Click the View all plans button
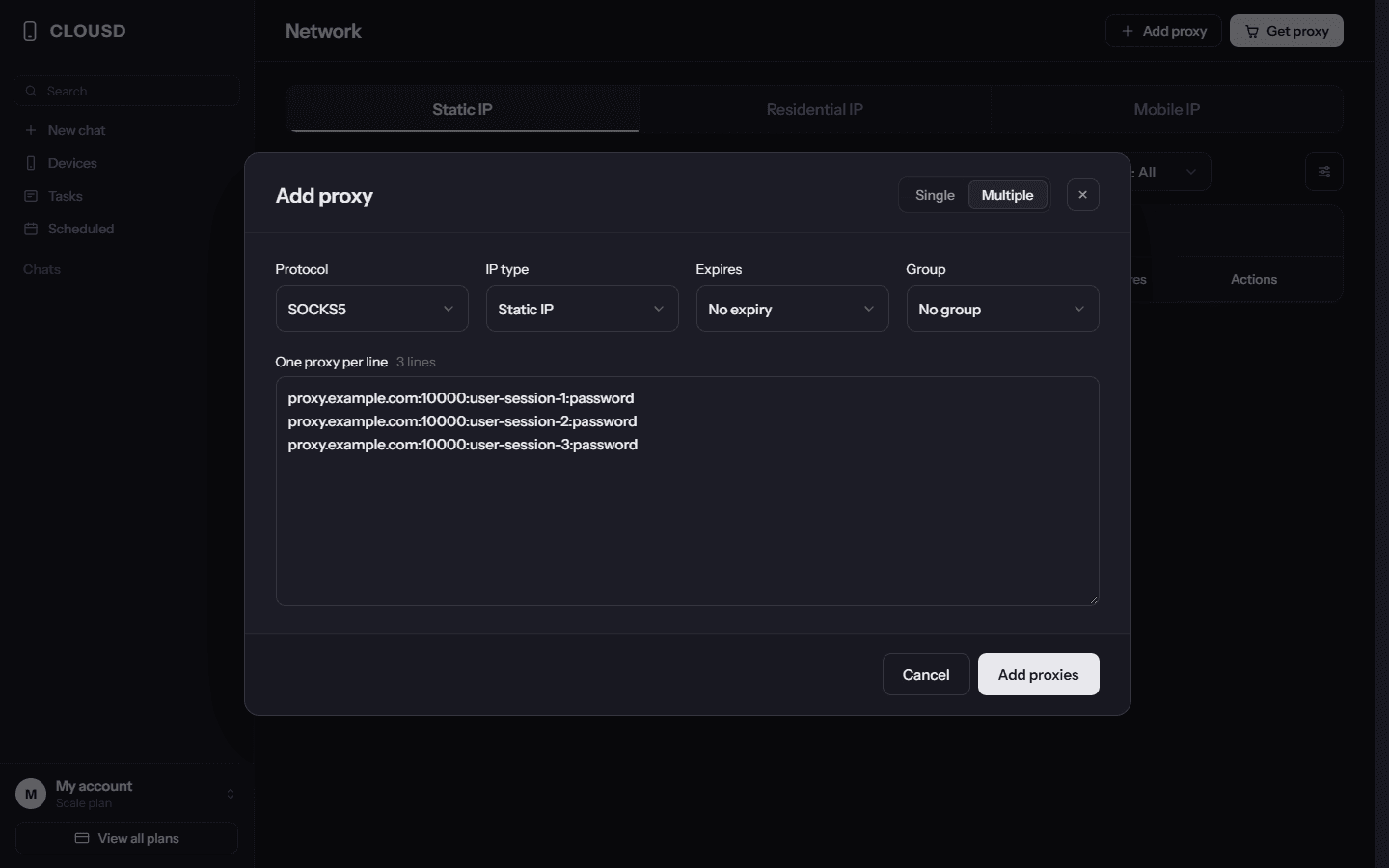The image size is (1389, 868). tap(126, 838)
